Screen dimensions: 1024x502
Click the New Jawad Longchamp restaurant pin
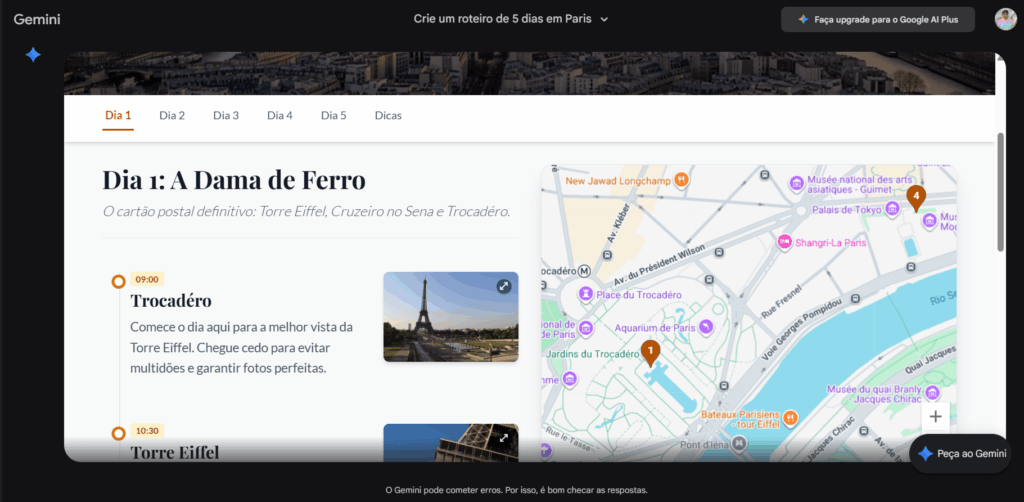pos(681,180)
